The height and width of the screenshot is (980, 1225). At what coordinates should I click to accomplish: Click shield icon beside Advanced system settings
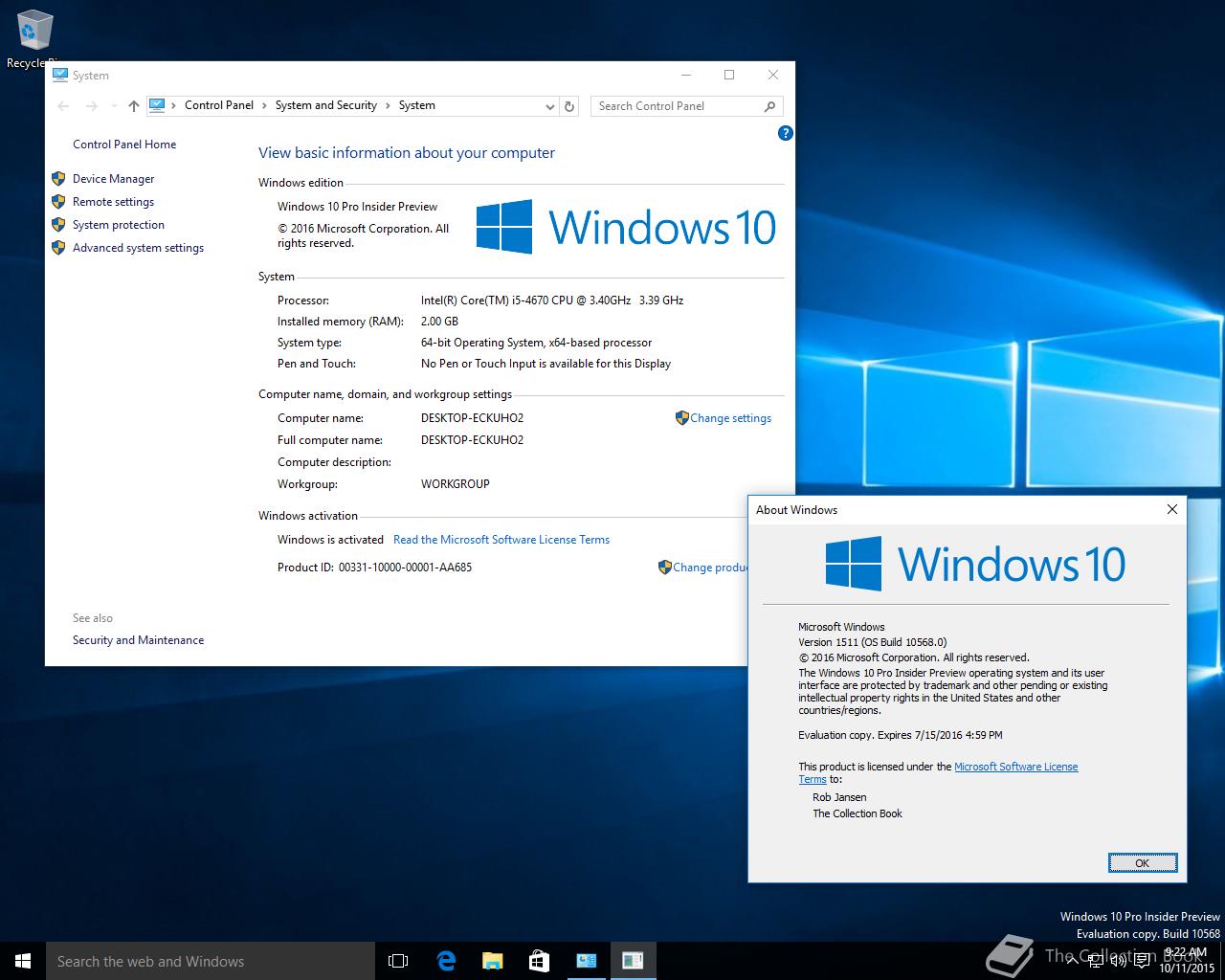58,248
